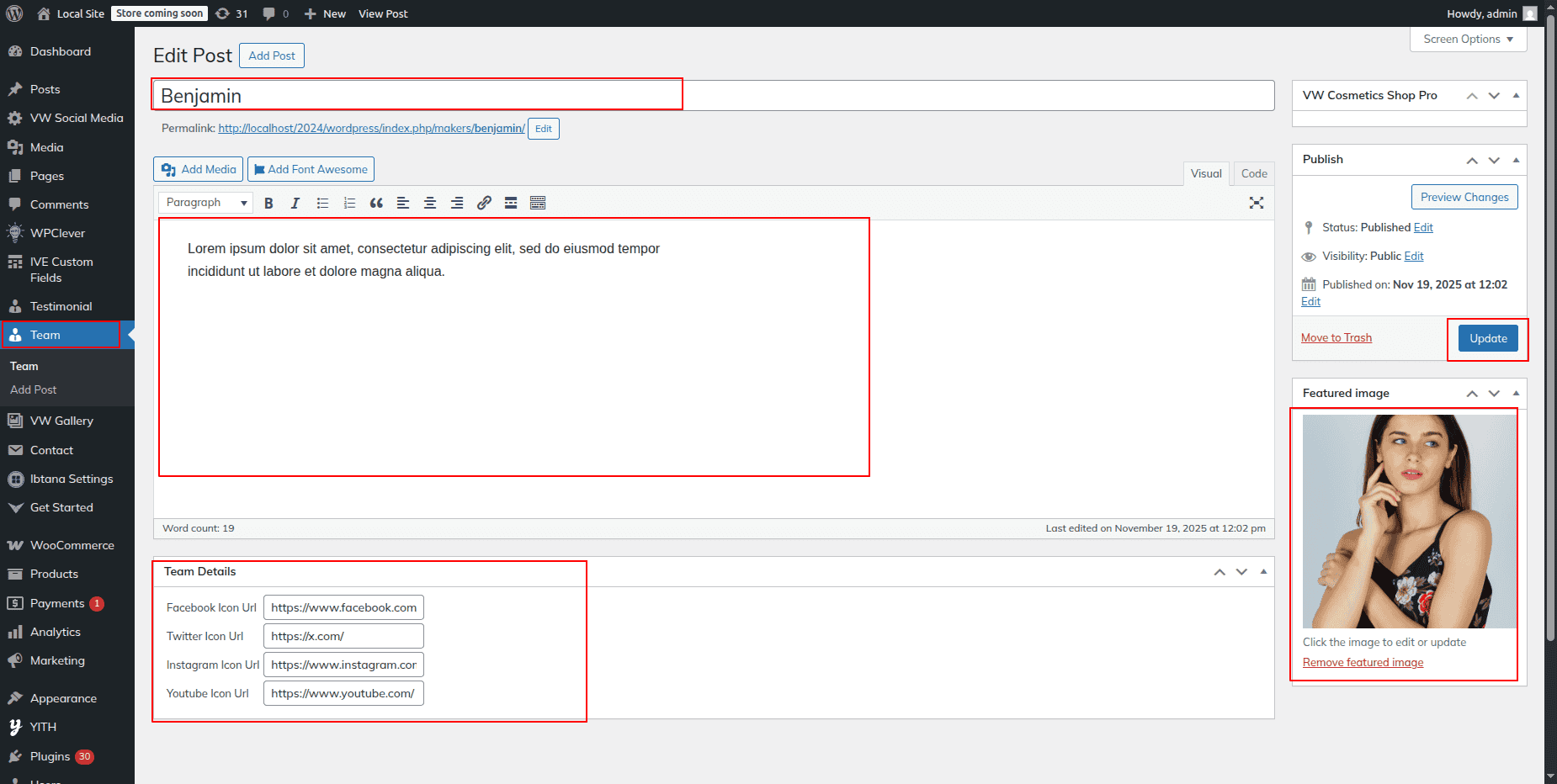Open the Paragraph format dropdown
The height and width of the screenshot is (784, 1557).
[x=206, y=203]
